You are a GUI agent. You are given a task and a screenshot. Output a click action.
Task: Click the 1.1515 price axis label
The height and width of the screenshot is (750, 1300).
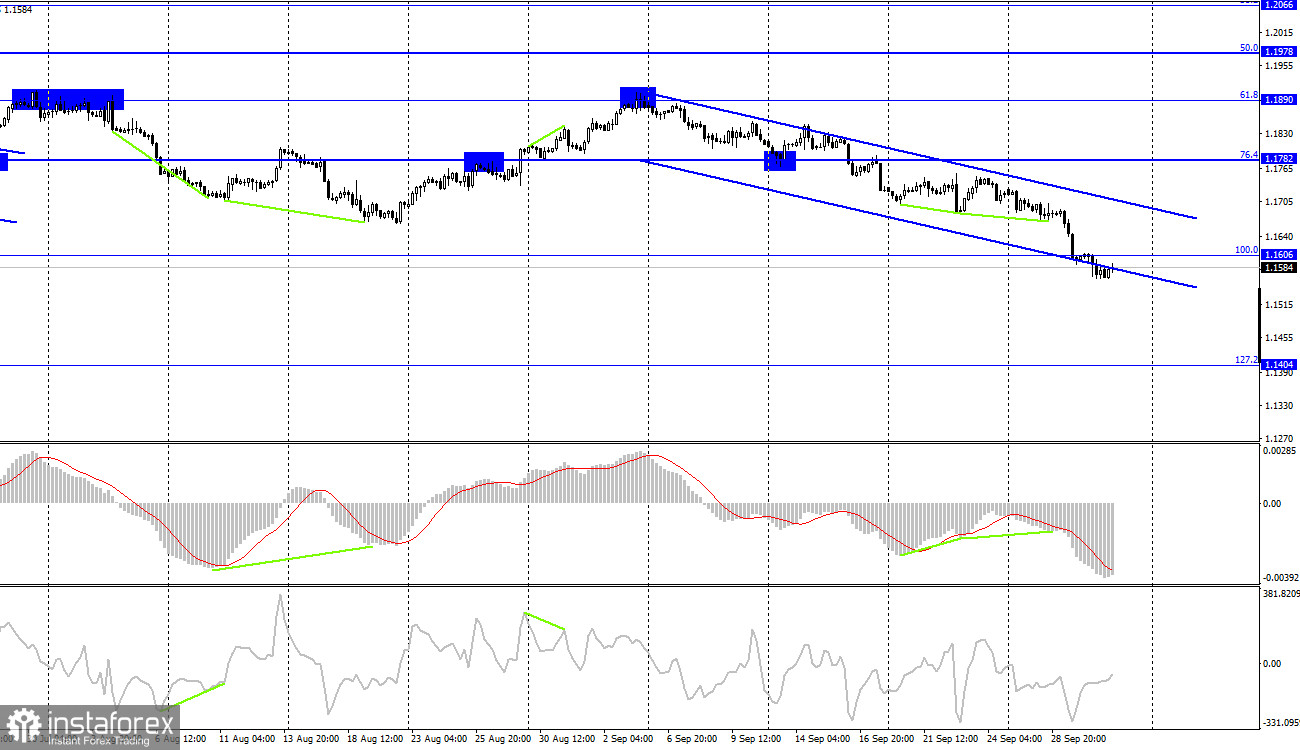click(x=1279, y=304)
